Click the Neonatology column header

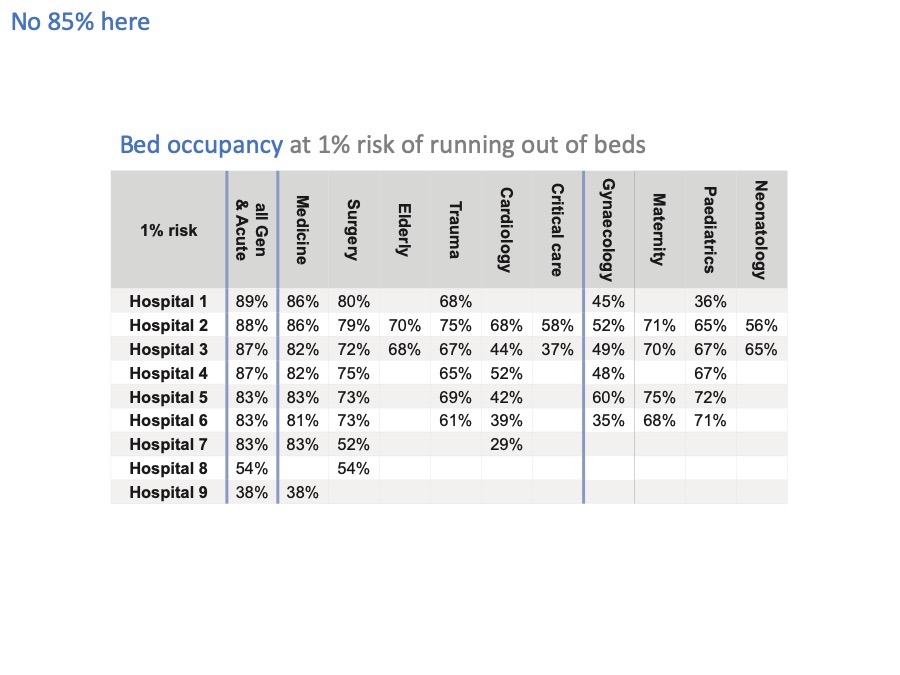click(761, 230)
